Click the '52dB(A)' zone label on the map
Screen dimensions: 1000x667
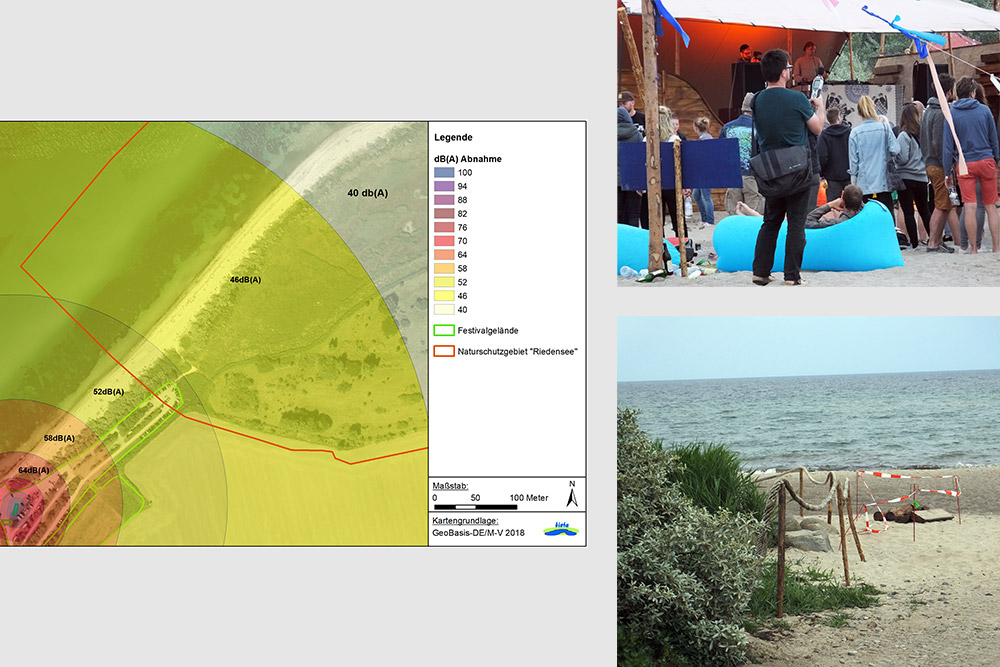pyautogui.click(x=108, y=392)
